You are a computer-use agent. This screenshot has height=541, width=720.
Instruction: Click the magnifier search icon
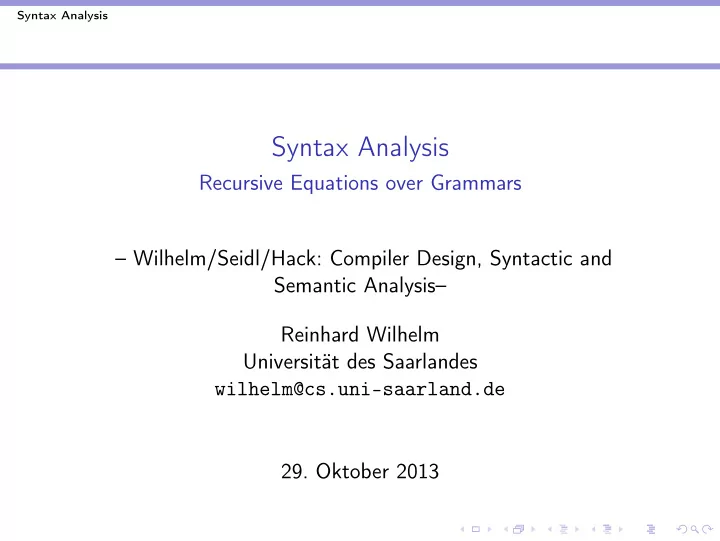(695, 529)
